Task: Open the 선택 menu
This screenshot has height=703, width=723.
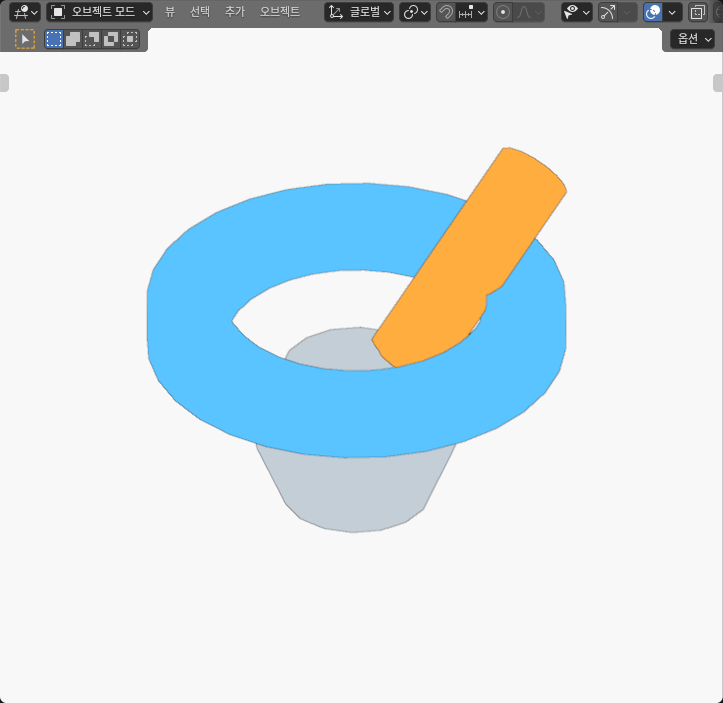Action: click(x=200, y=12)
